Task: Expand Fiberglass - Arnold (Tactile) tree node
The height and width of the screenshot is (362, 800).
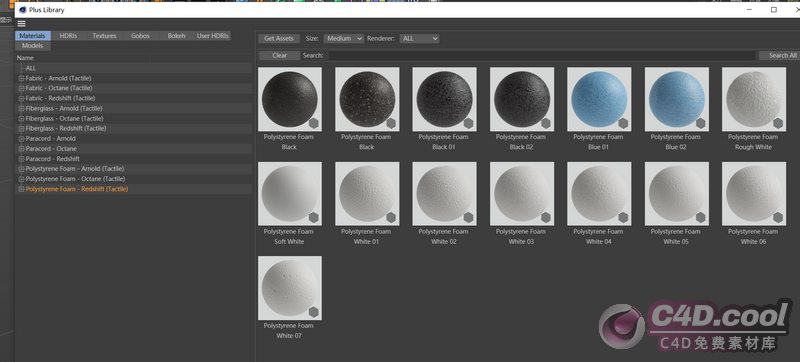Action: coord(21,109)
